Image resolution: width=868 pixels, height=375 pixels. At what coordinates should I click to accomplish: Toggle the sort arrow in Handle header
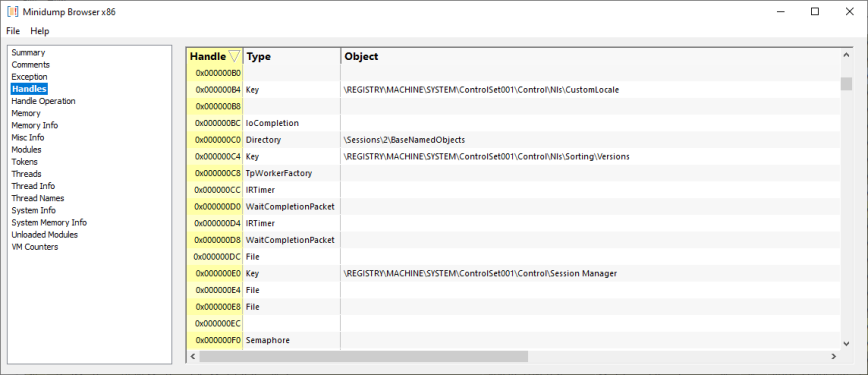click(234, 56)
